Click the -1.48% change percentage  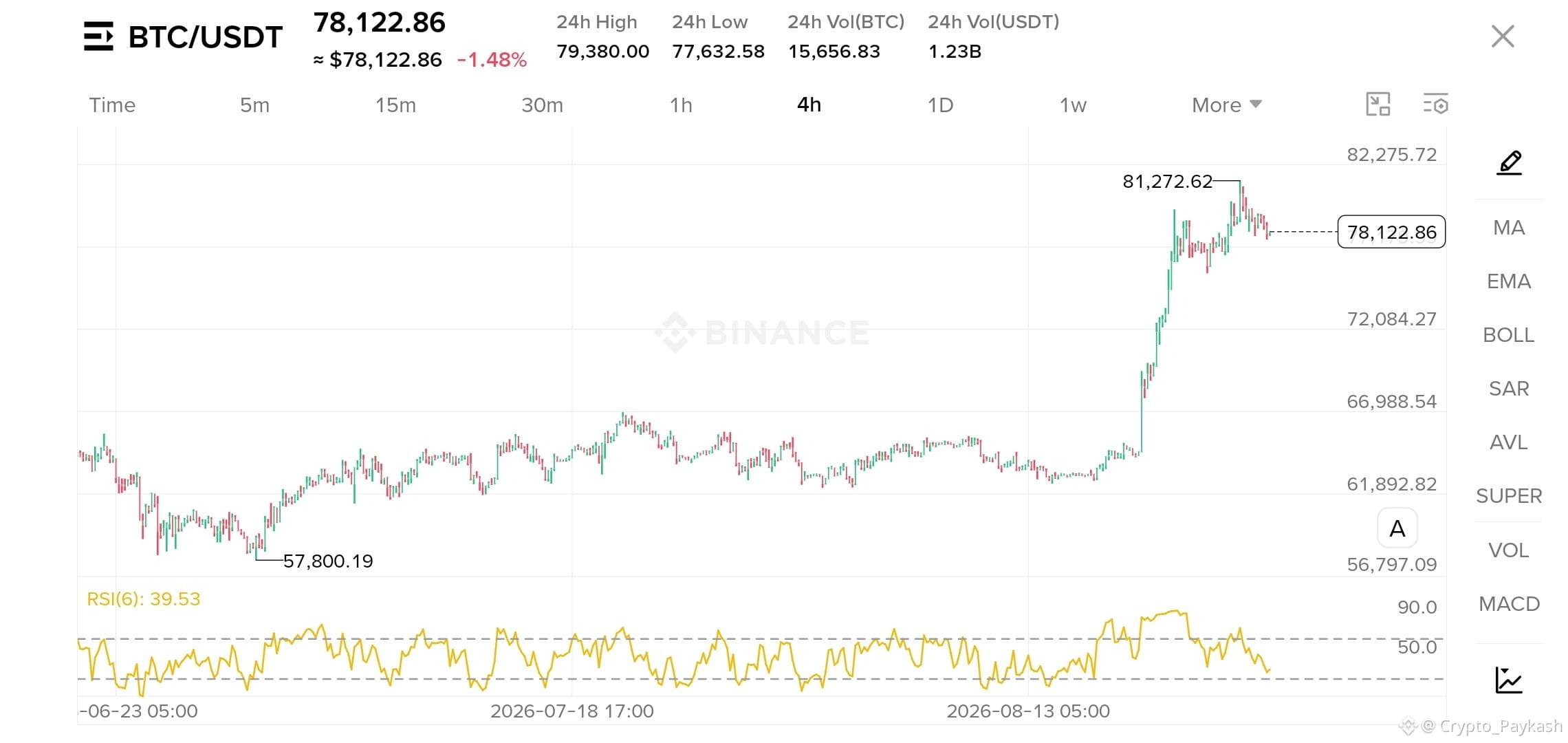pyautogui.click(x=492, y=60)
